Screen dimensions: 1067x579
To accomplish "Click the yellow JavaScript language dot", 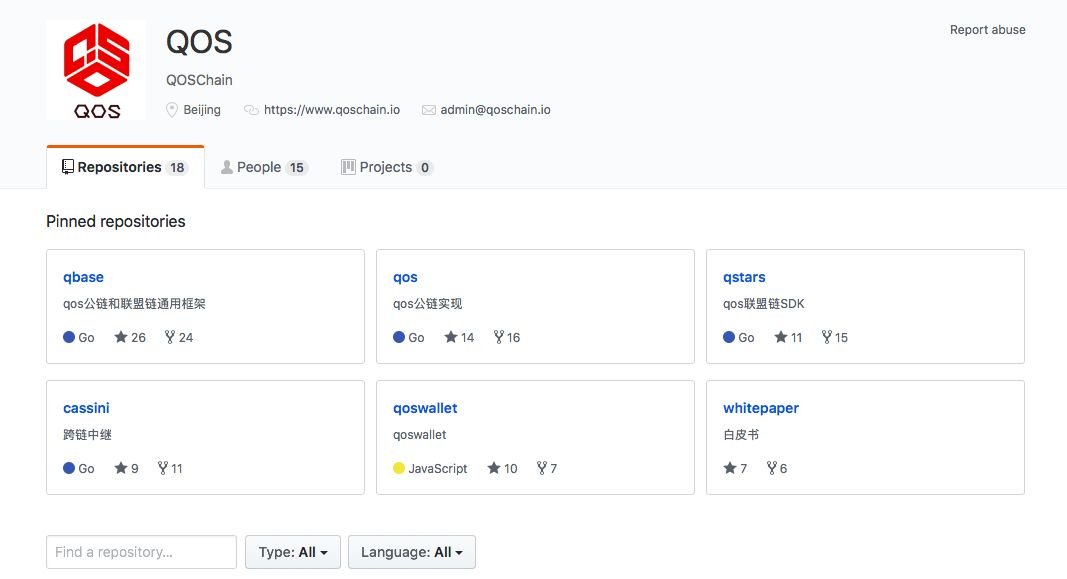I will click(x=399, y=467).
